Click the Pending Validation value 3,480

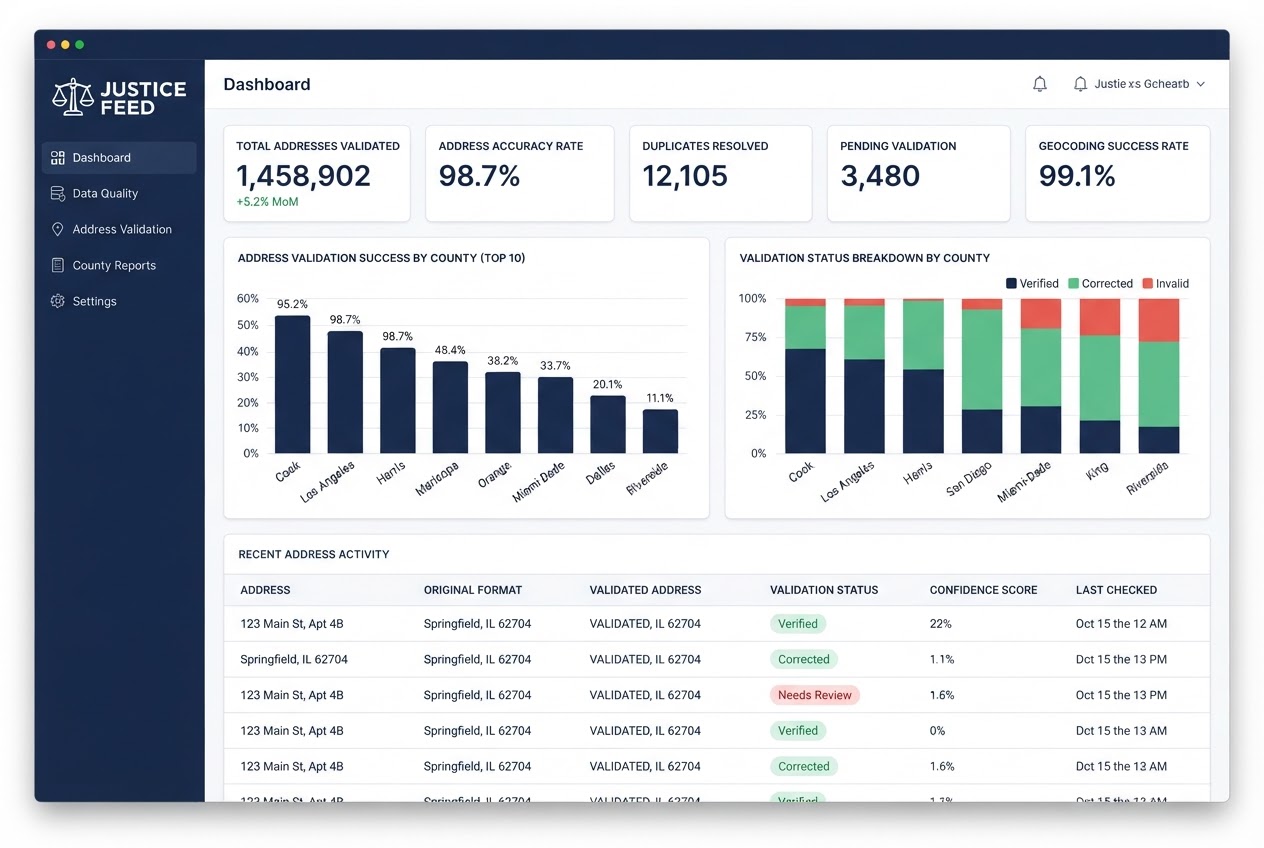pos(880,176)
